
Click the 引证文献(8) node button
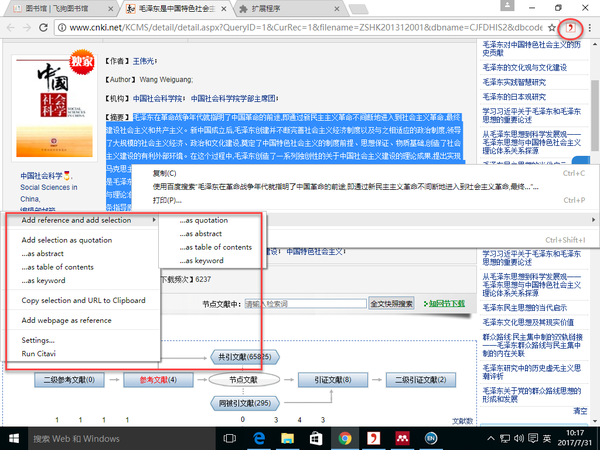(333, 380)
